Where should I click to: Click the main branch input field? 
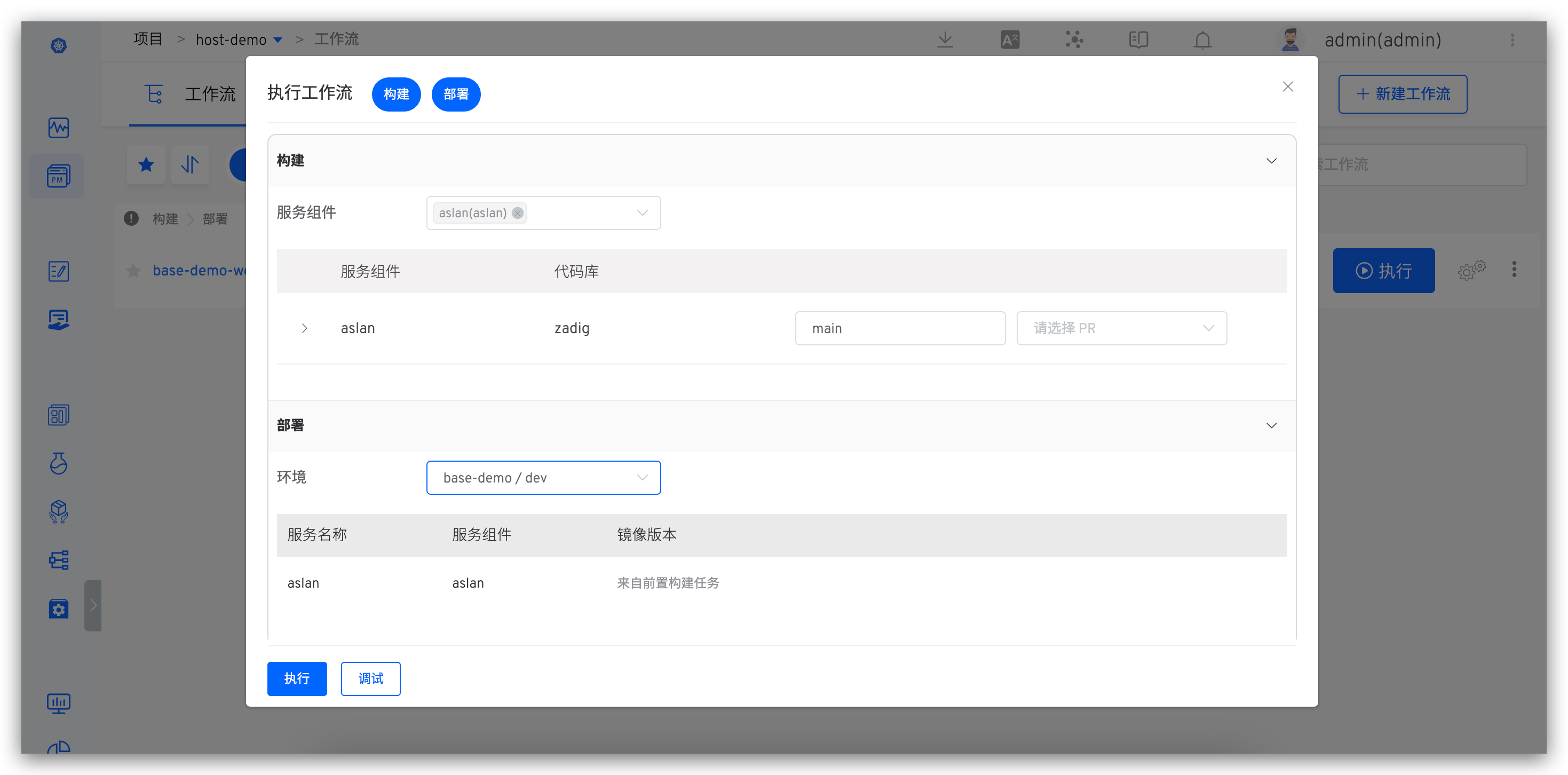point(900,328)
